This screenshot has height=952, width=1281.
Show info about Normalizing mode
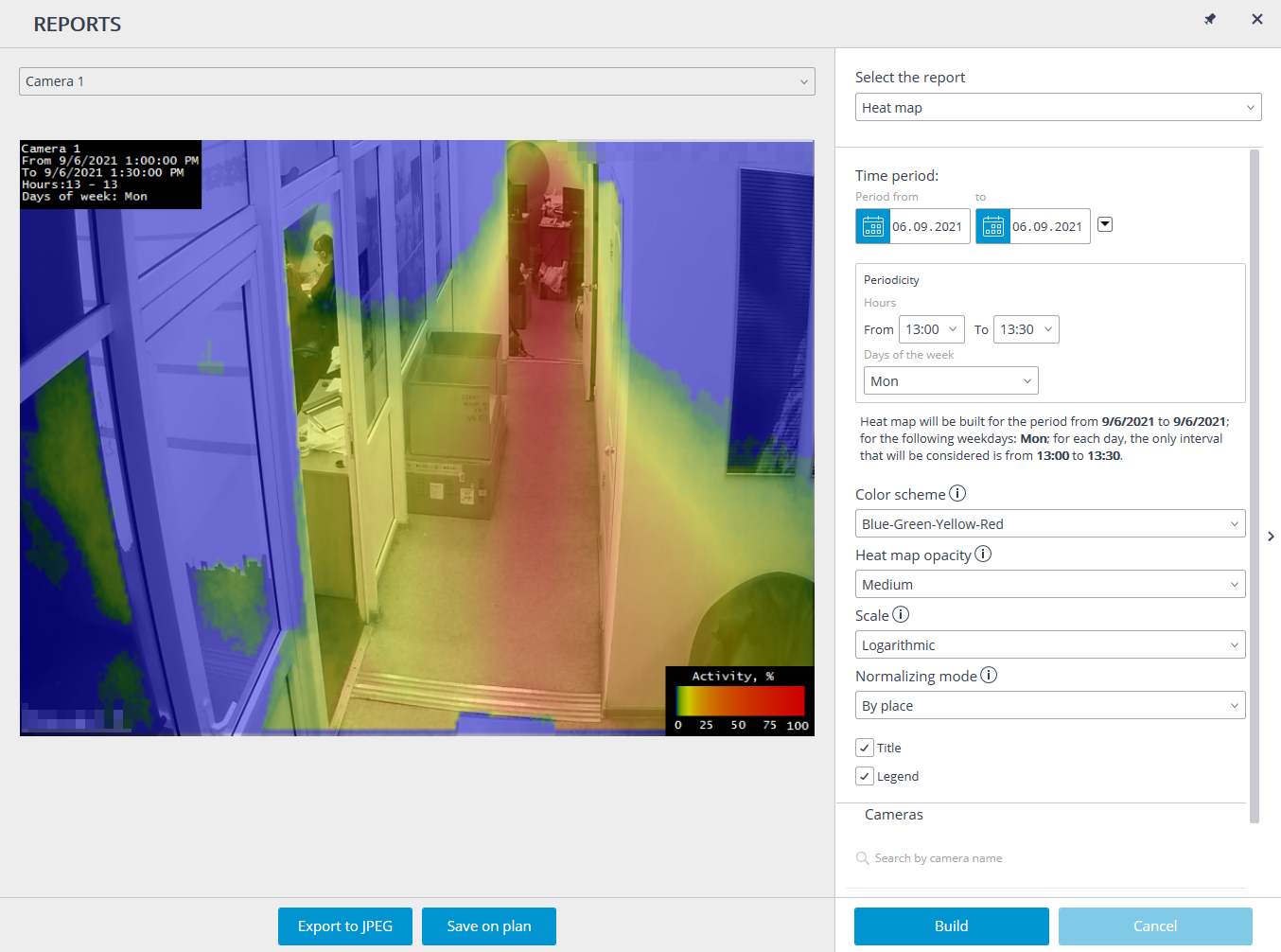pyautogui.click(x=989, y=675)
